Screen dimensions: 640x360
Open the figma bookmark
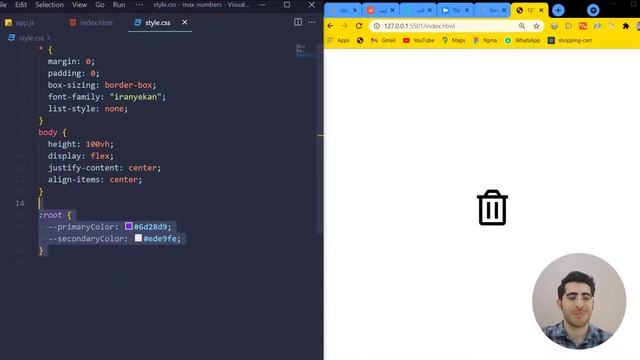click(485, 40)
